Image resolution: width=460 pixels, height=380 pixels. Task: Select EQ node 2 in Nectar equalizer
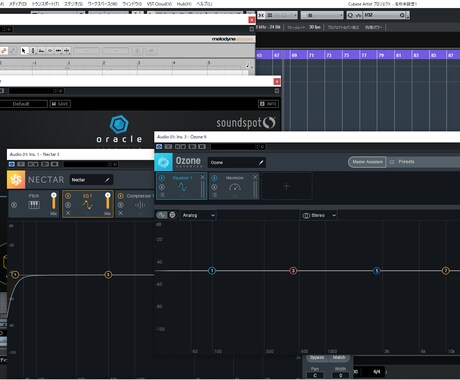(x=108, y=275)
